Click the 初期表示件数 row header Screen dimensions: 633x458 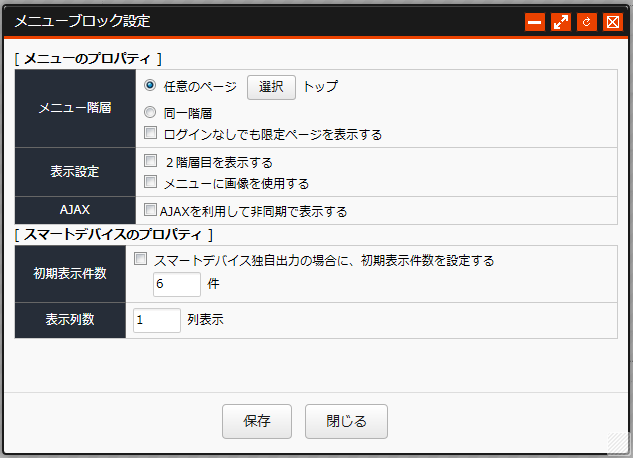click(x=70, y=274)
